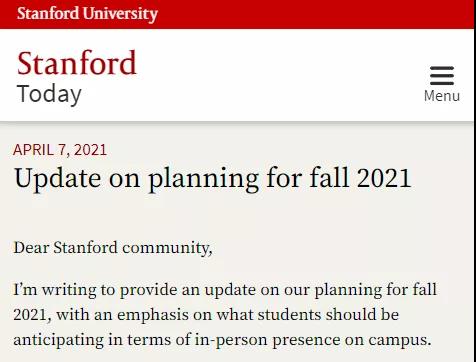
Task: Click the line "anticipating in terms of in-person"
Action: [x=222, y=340]
